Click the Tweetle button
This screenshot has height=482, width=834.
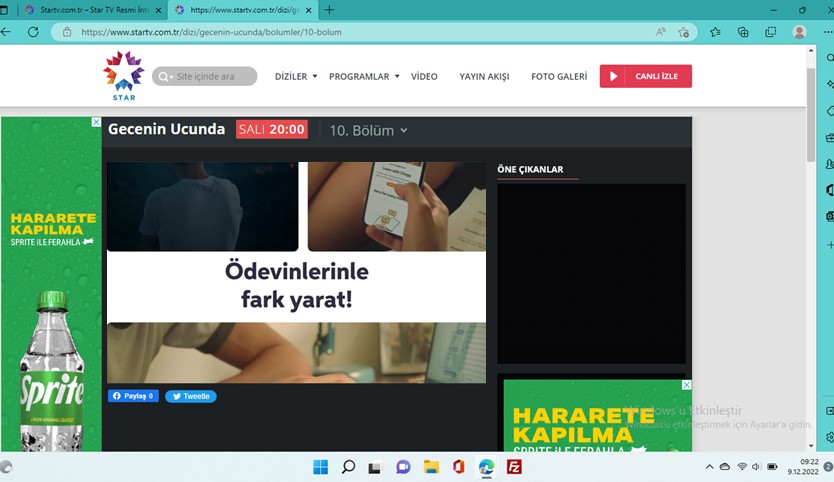190,396
